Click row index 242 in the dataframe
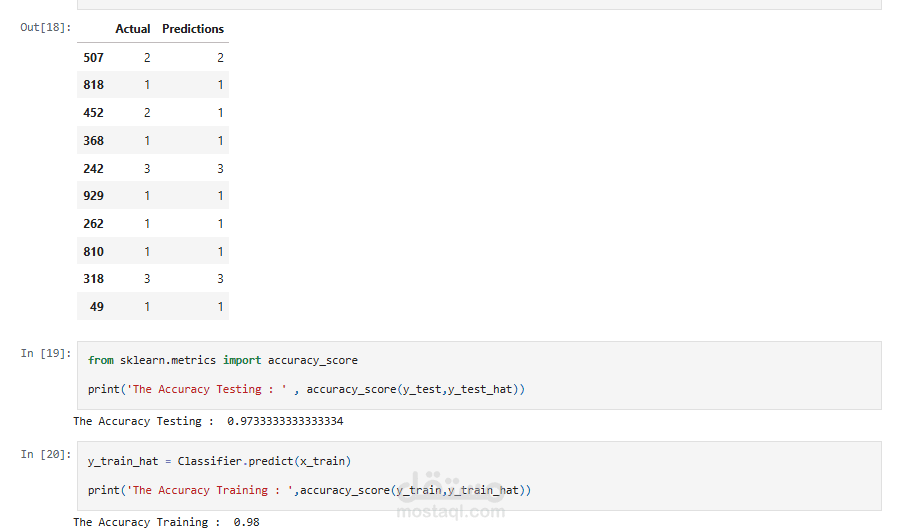The width and height of the screenshot is (902, 532). coord(93,169)
